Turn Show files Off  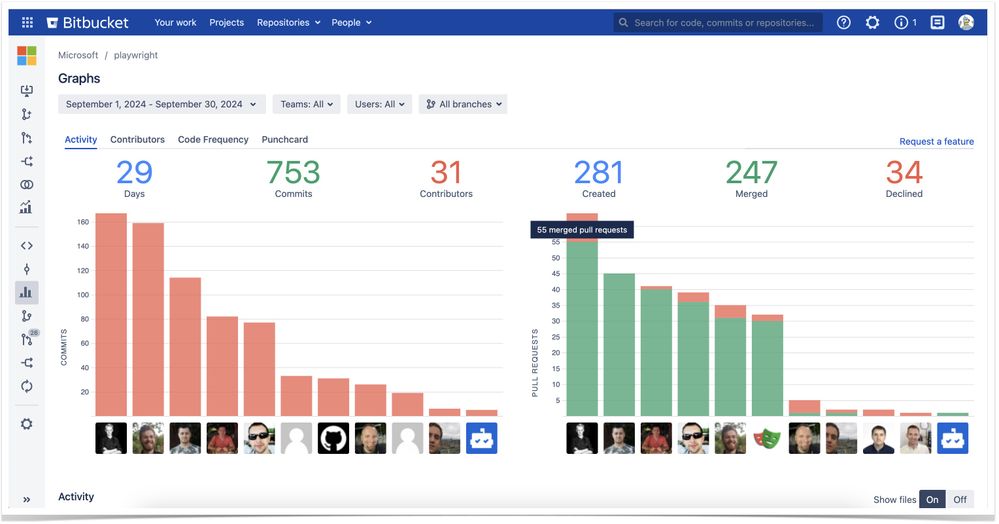(961, 500)
